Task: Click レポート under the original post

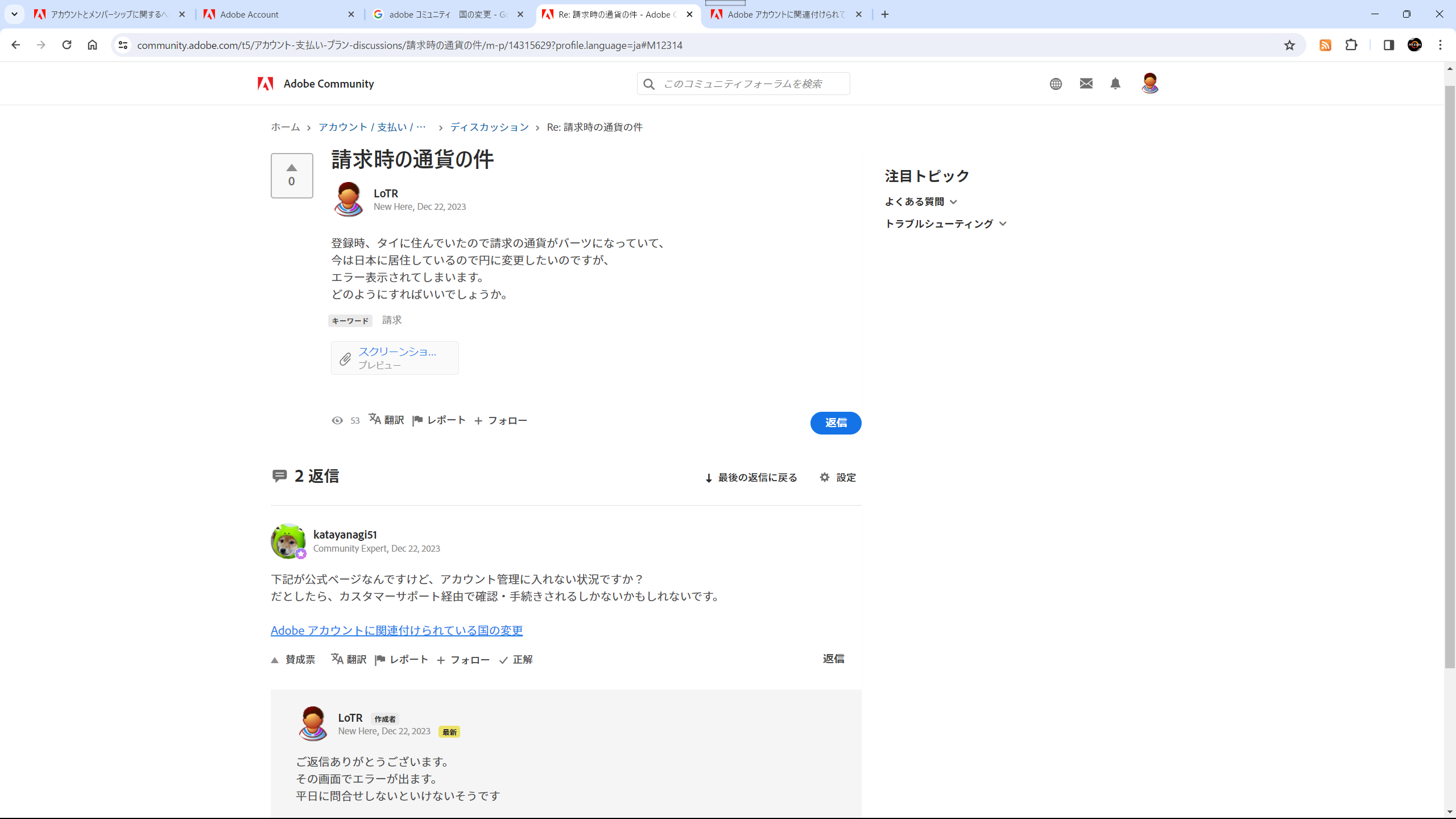Action: click(x=439, y=420)
